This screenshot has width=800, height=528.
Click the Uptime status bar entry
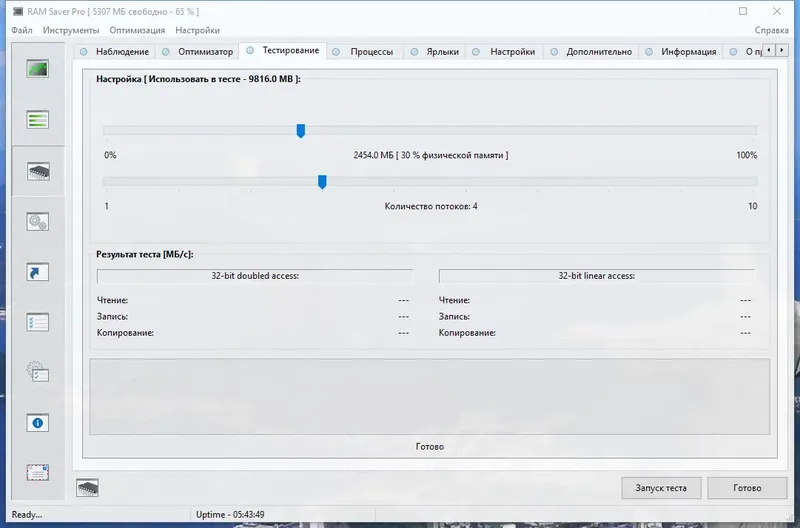[230, 514]
